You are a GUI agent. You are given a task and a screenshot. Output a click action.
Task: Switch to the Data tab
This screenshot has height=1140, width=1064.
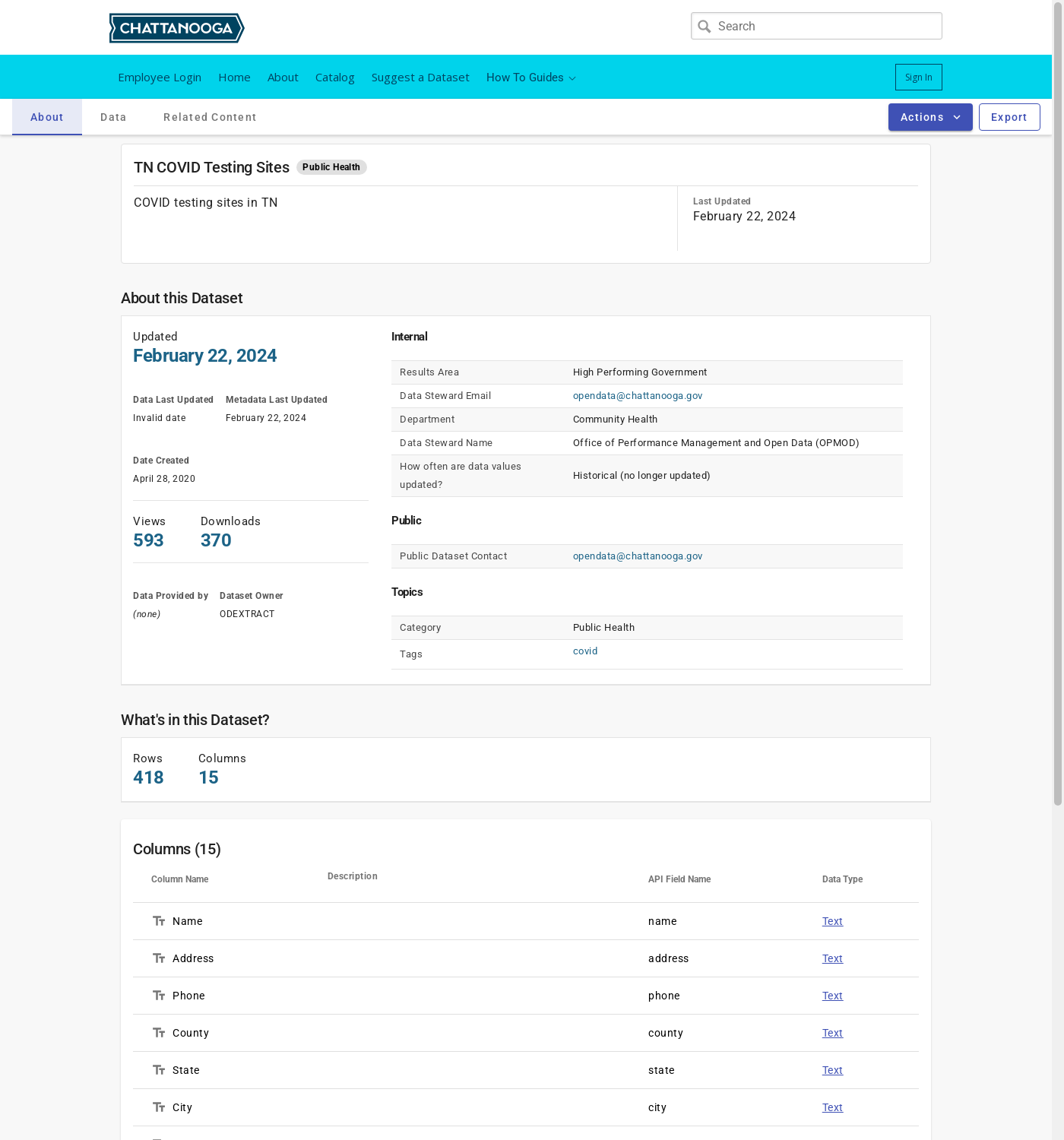coord(113,117)
